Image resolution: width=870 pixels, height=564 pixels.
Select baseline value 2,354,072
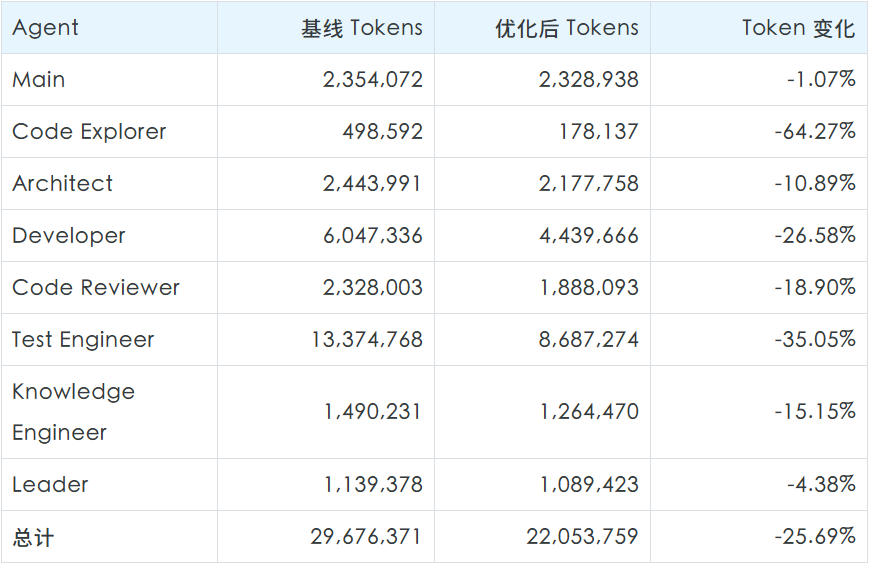click(373, 79)
